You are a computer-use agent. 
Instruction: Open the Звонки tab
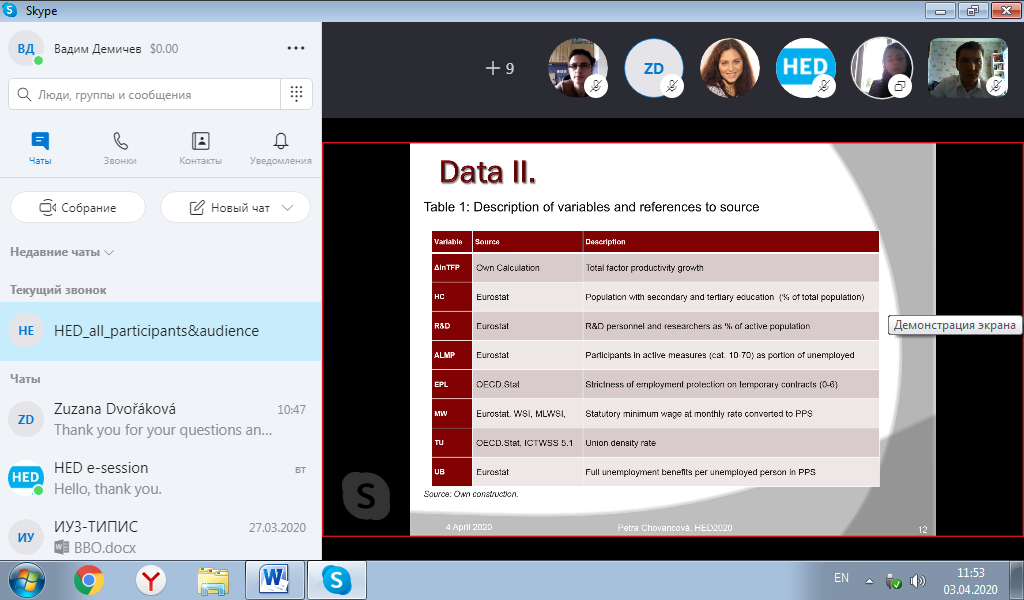(120, 148)
